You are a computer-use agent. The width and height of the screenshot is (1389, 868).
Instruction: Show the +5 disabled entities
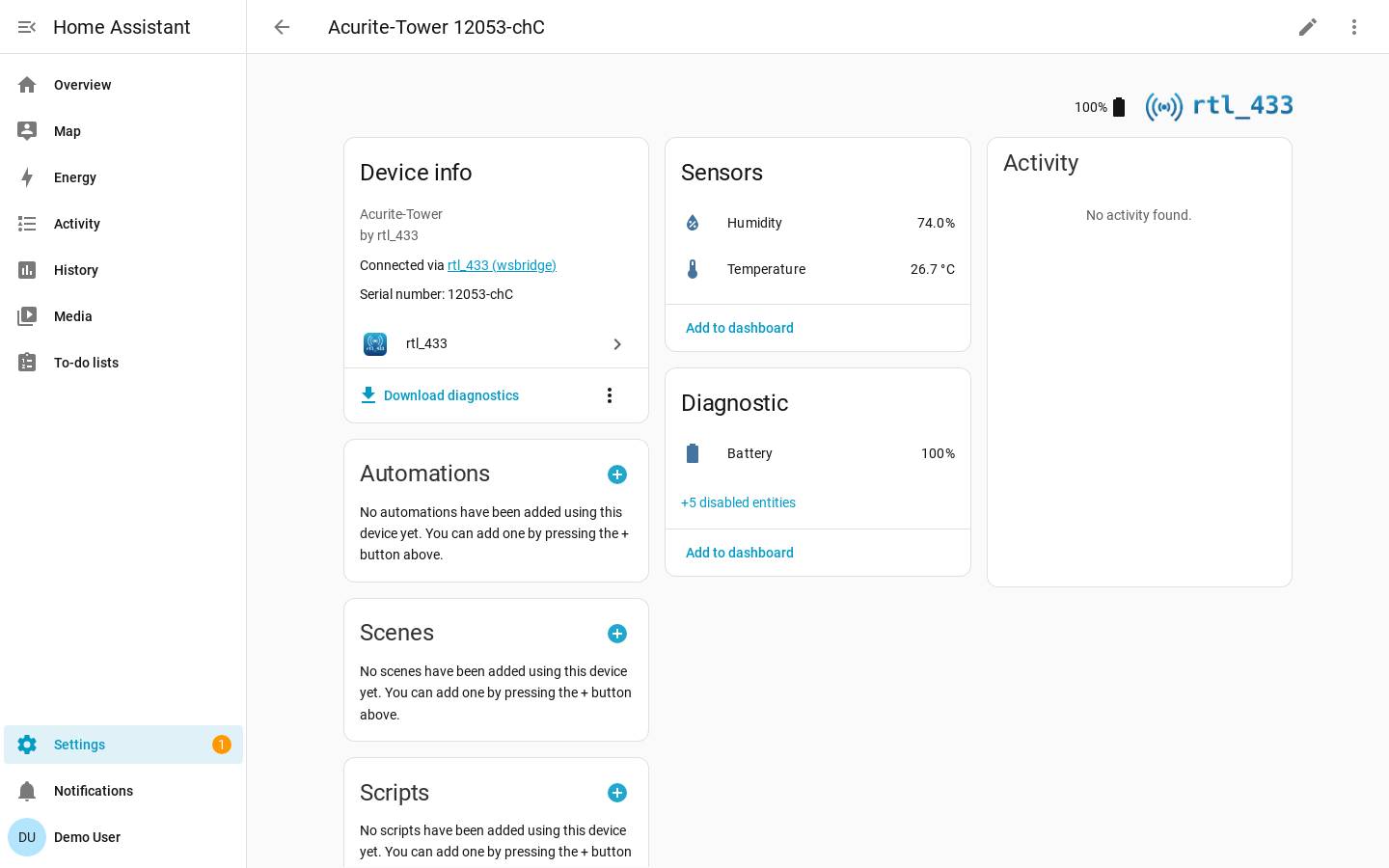pos(738,502)
